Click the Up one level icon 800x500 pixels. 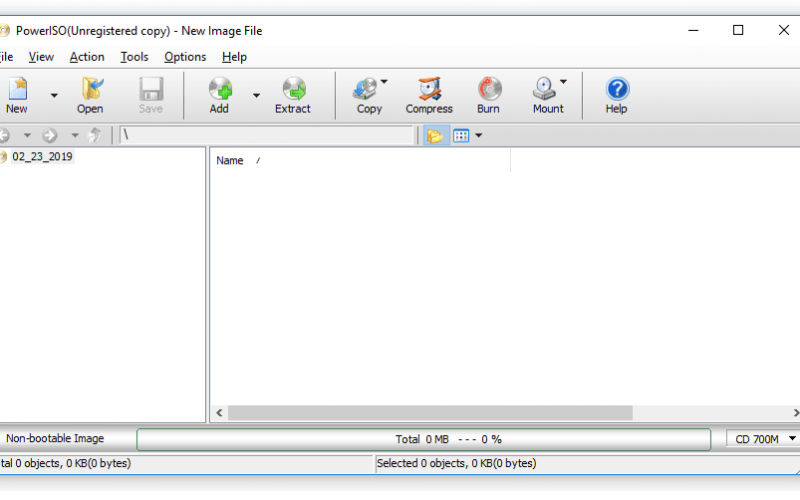click(x=95, y=135)
